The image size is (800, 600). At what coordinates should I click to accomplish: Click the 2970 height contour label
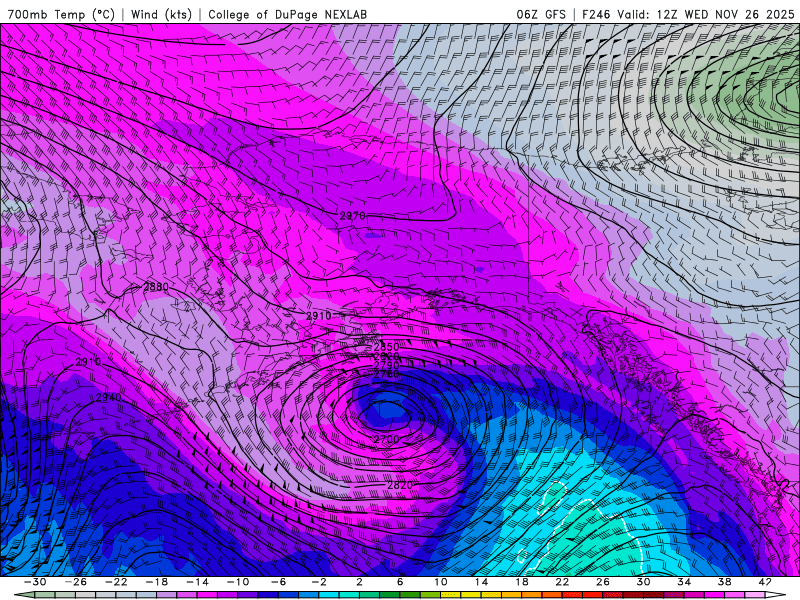(353, 216)
